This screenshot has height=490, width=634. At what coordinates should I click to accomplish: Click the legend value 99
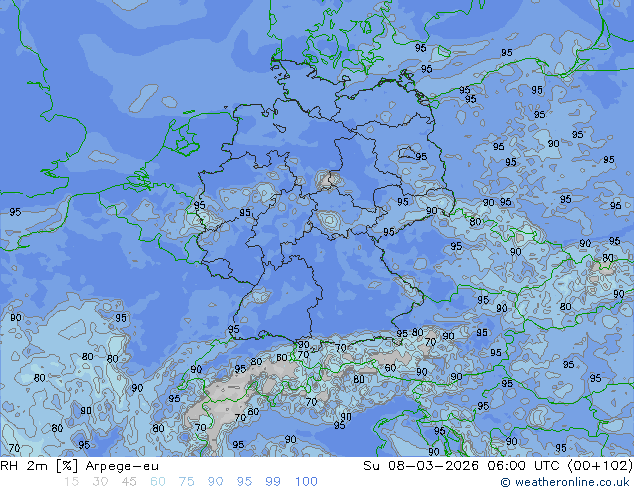point(273,482)
